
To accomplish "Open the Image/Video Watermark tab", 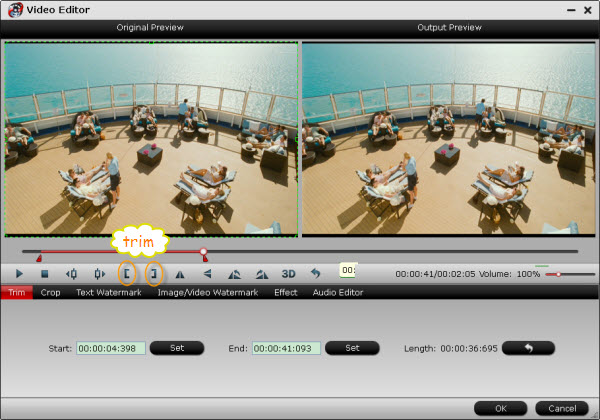I will click(208, 293).
